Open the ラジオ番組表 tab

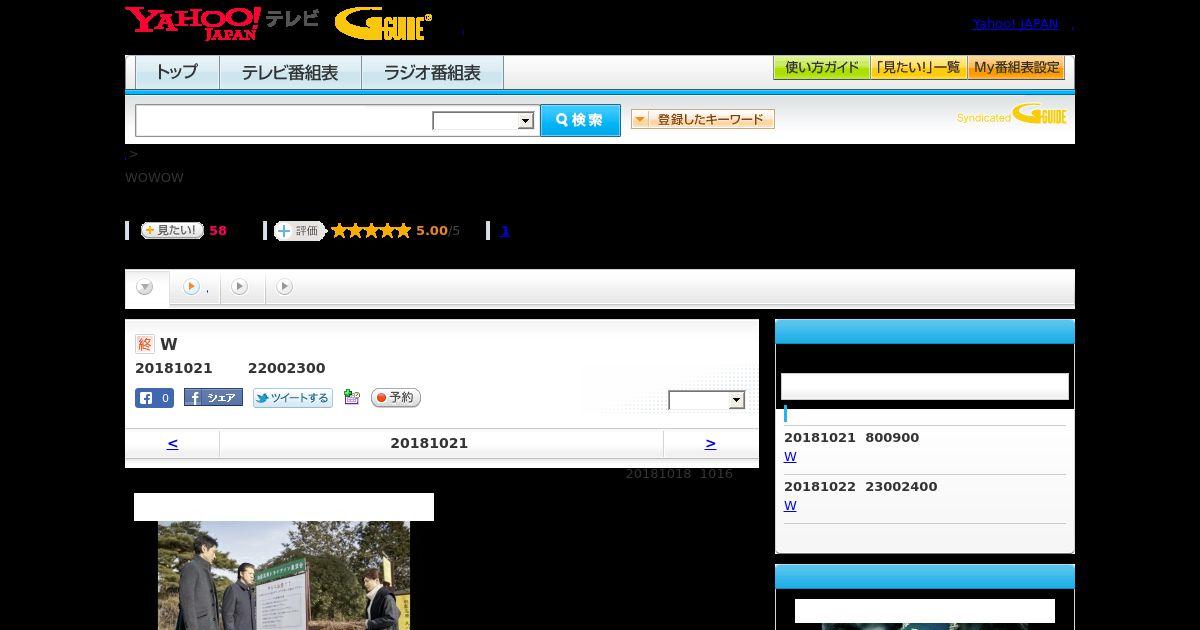pos(432,73)
